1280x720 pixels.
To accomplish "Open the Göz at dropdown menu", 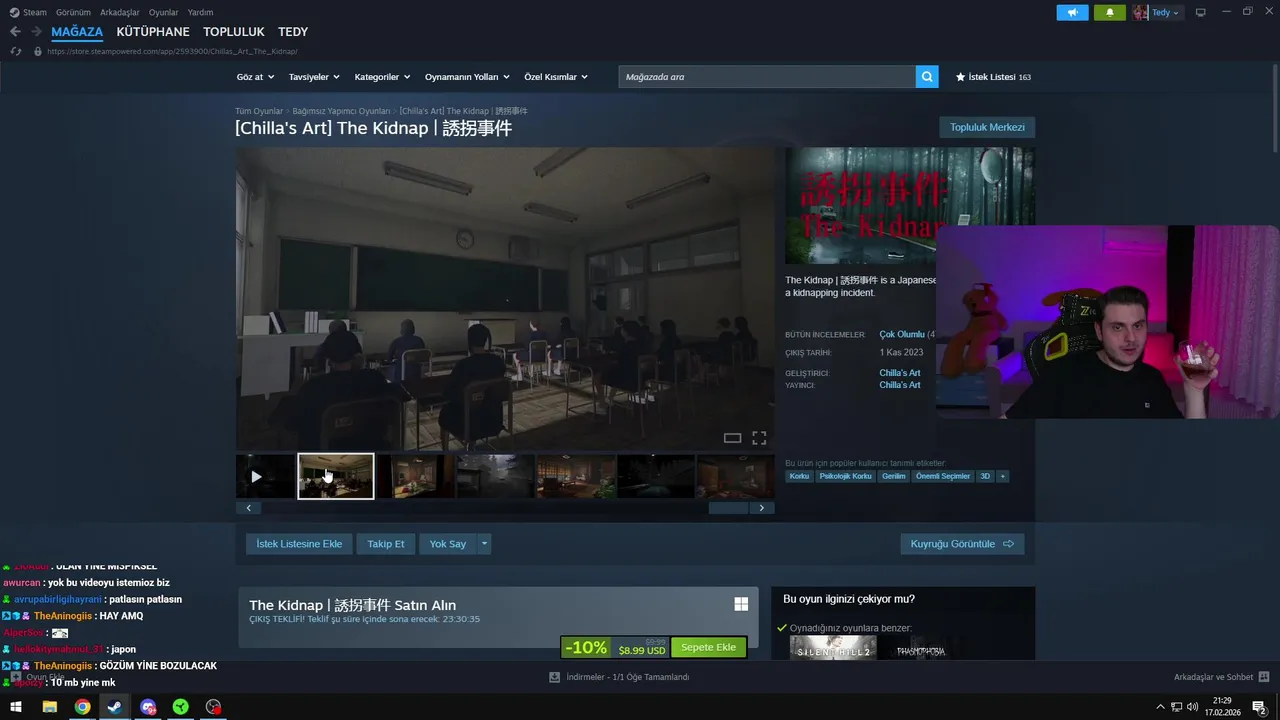I will point(254,77).
